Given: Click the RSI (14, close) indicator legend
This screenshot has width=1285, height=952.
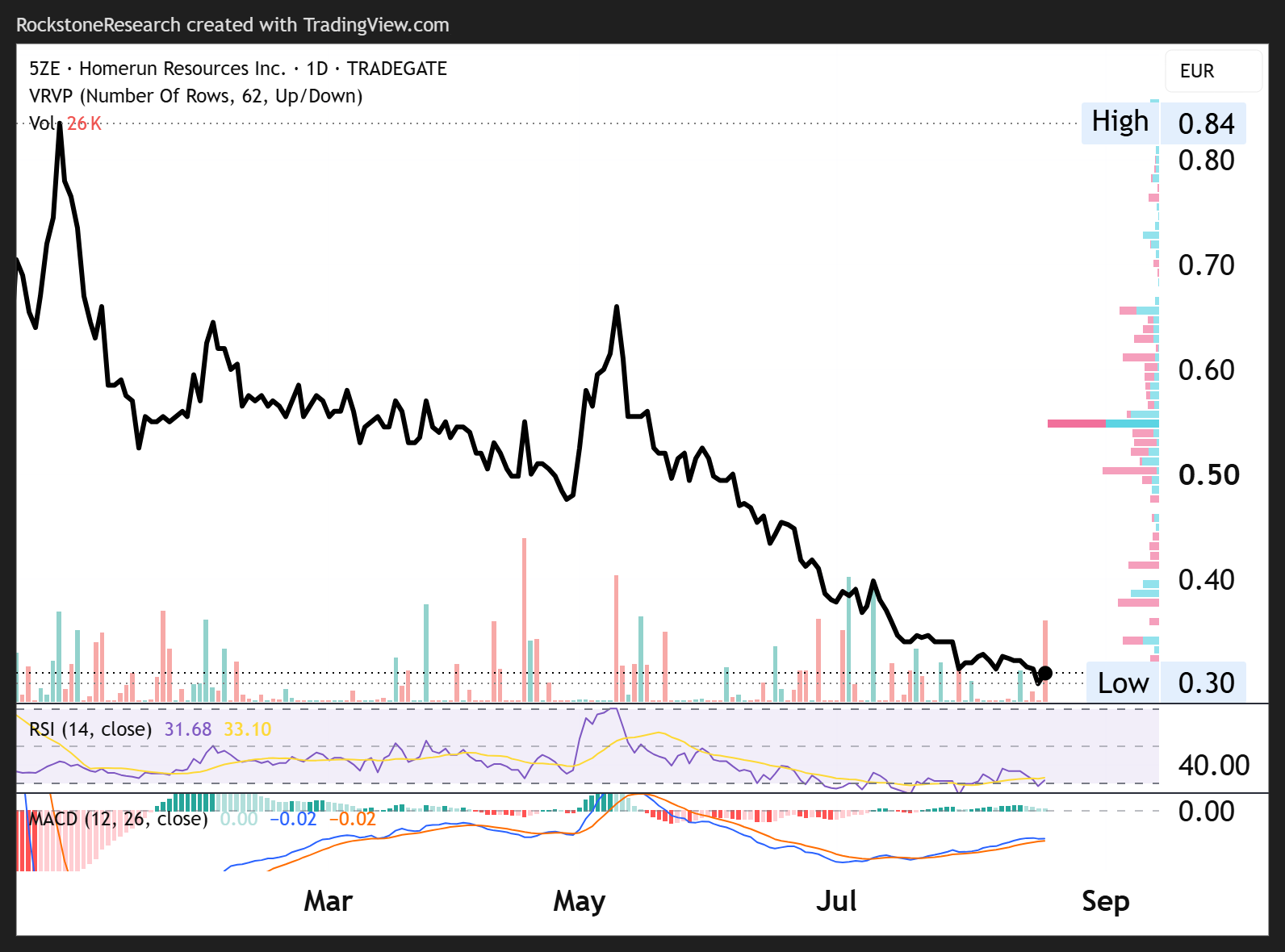Looking at the screenshot, I should tap(90, 729).
